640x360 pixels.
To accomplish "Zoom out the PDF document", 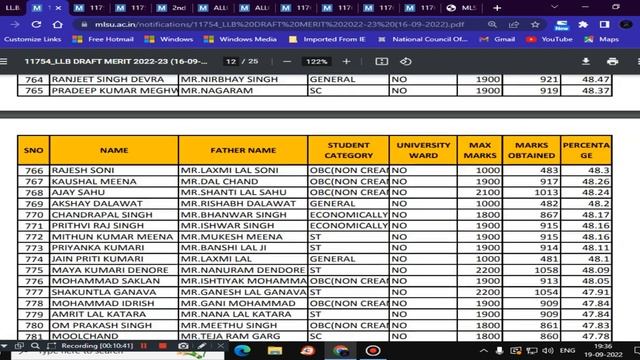I will tap(287, 62).
